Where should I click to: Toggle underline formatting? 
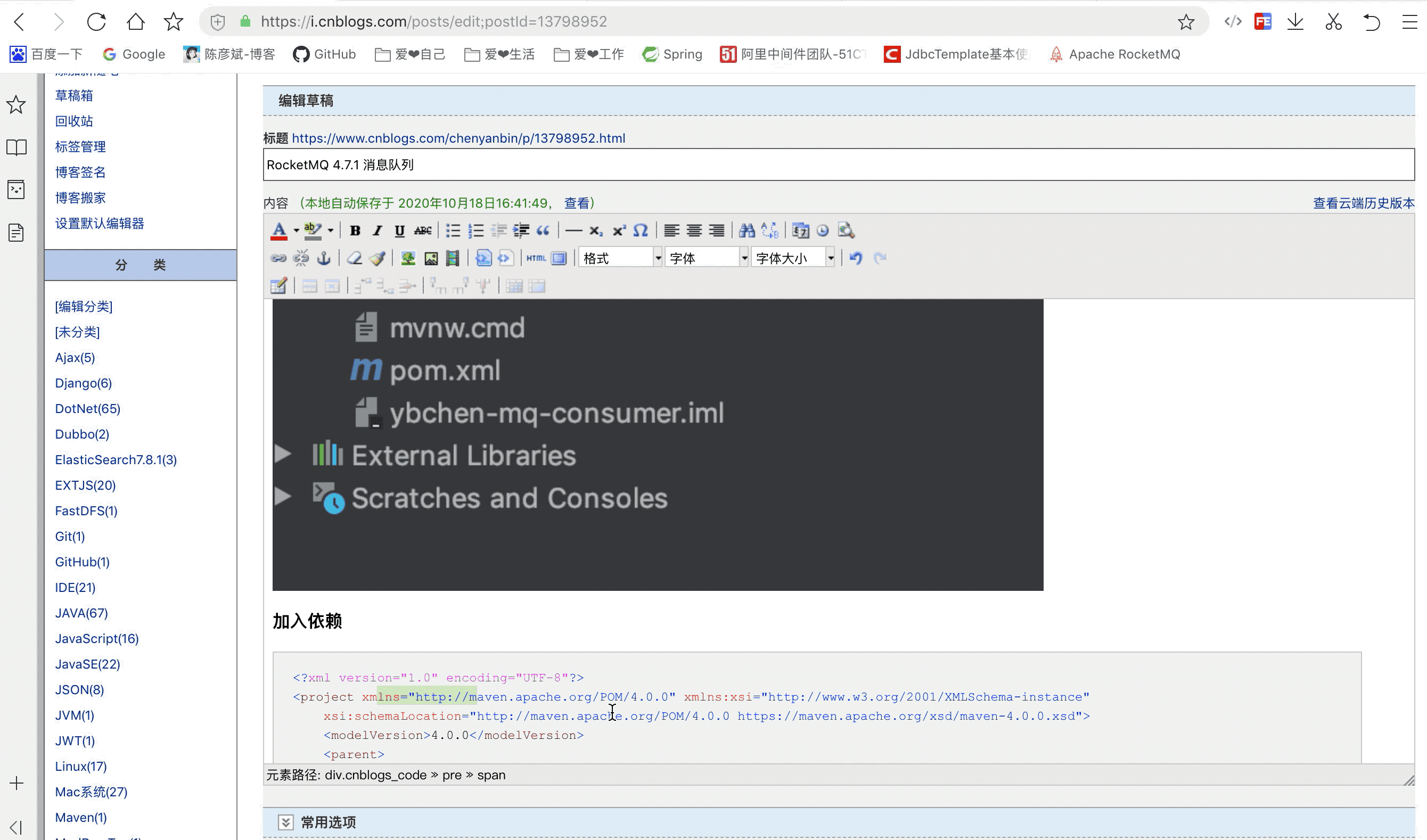pyautogui.click(x=400, y=230)
